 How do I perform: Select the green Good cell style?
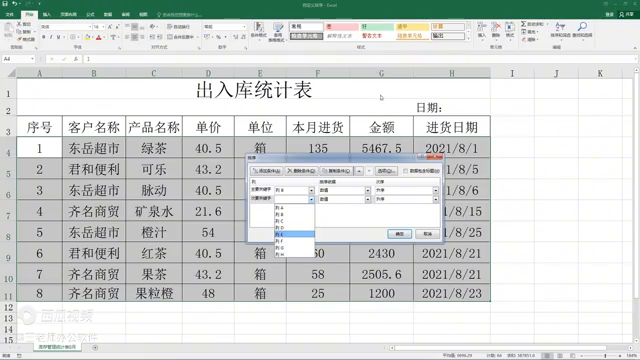377,27
